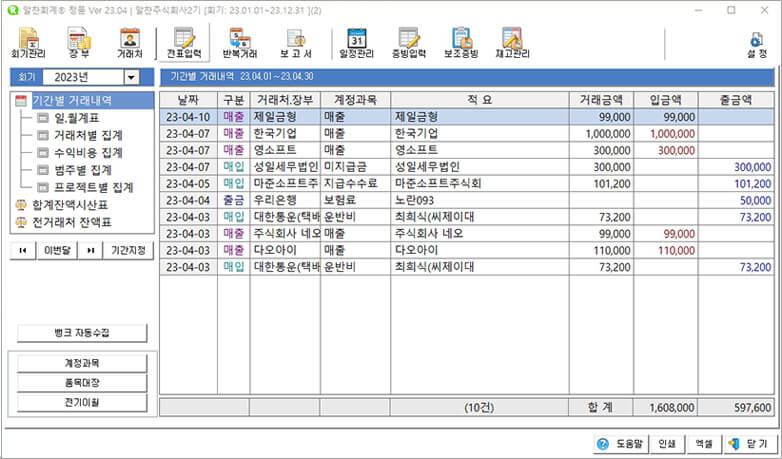This screenshot has width=782, height=459.
Task: Select 기간별 거래내역 in the tree
Action: point(72,100)
